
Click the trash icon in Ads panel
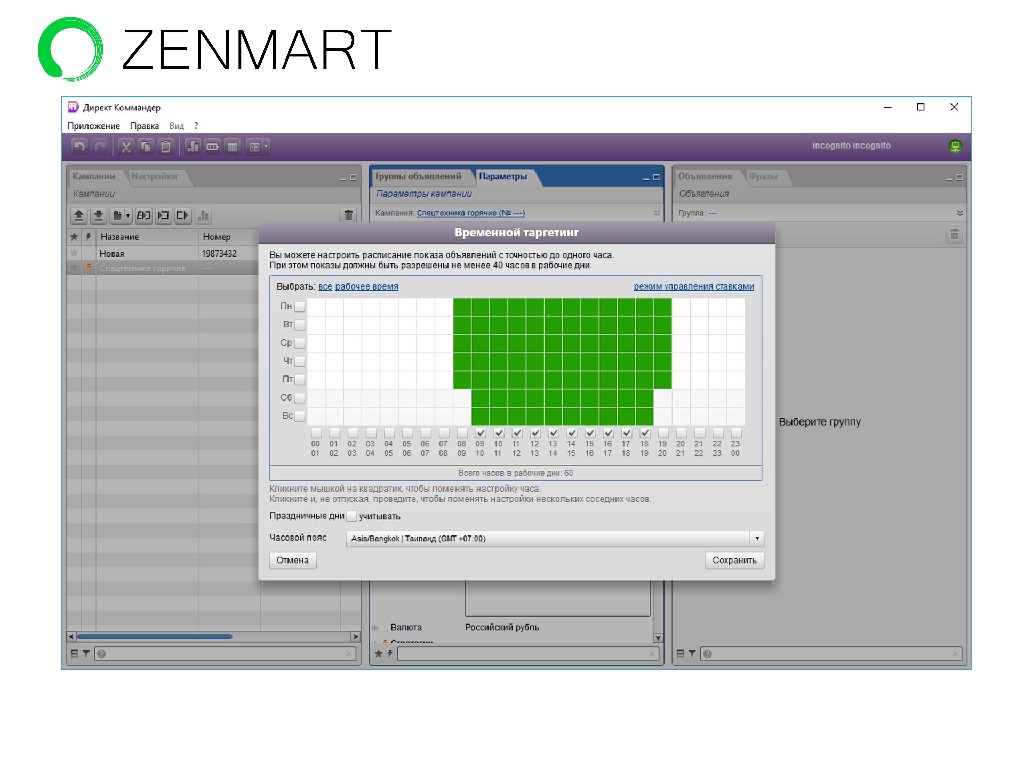point(954,234)
